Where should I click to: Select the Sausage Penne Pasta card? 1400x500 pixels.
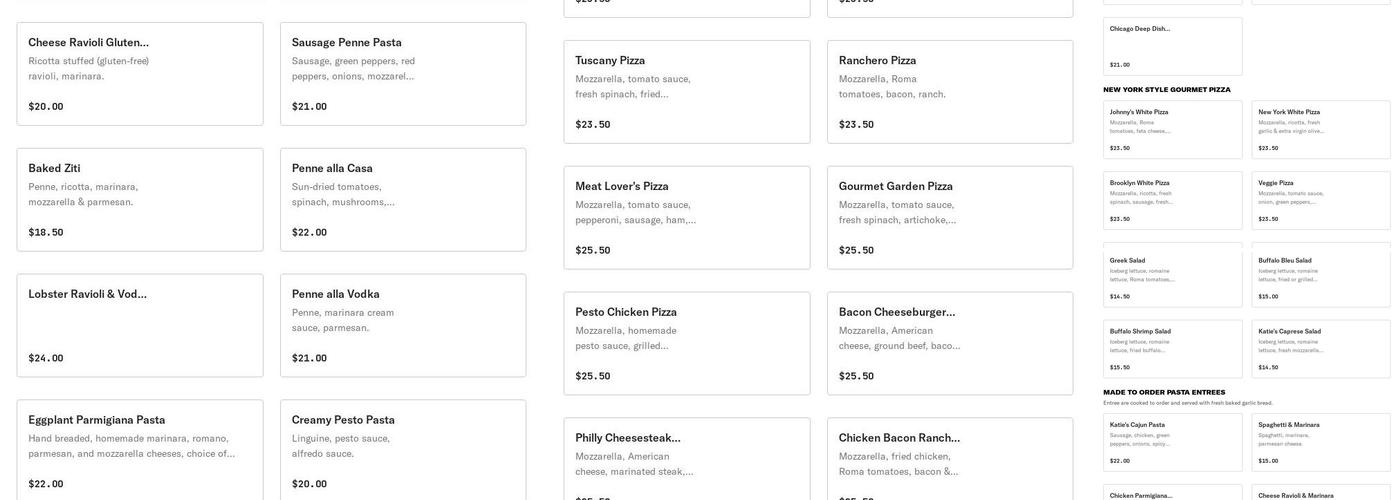click(403, 74)
